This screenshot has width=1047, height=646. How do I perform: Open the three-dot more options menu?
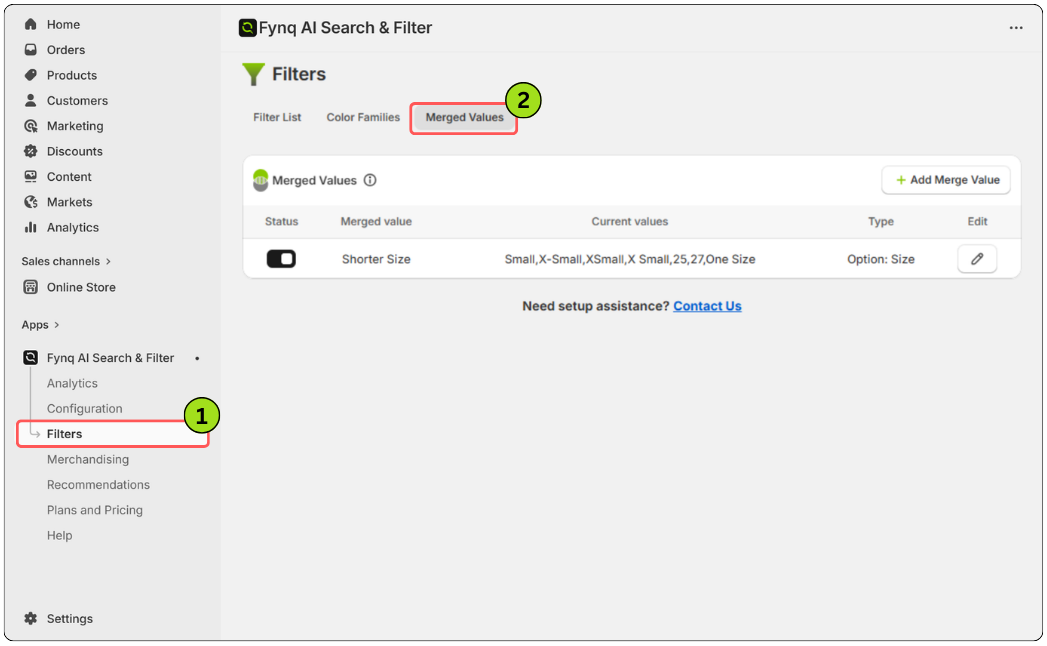pyautogui.click(x=1016, y=28)
